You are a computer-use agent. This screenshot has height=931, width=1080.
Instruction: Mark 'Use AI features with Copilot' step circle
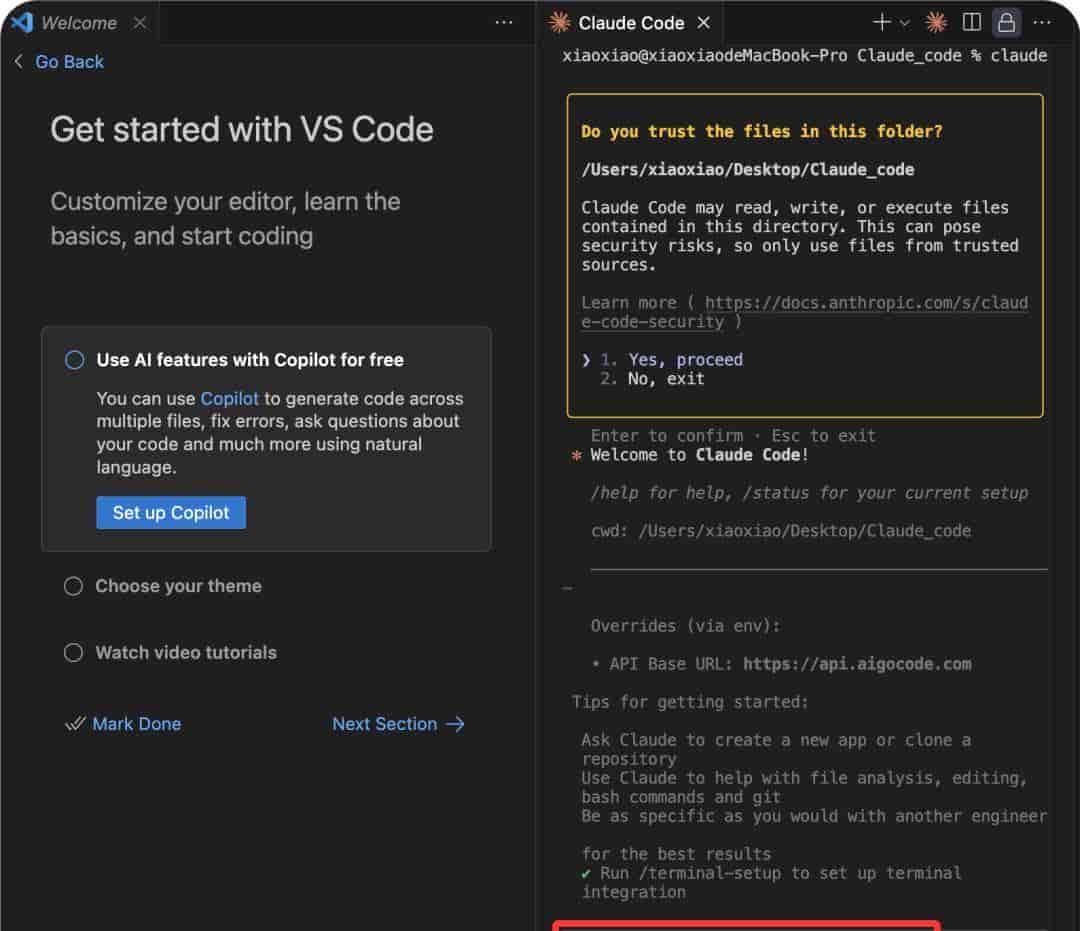point(74,359)
